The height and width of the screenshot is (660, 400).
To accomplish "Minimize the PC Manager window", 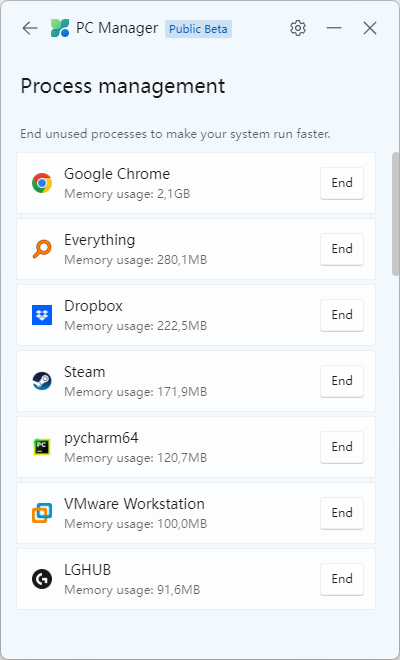I will tap(334, 28).
